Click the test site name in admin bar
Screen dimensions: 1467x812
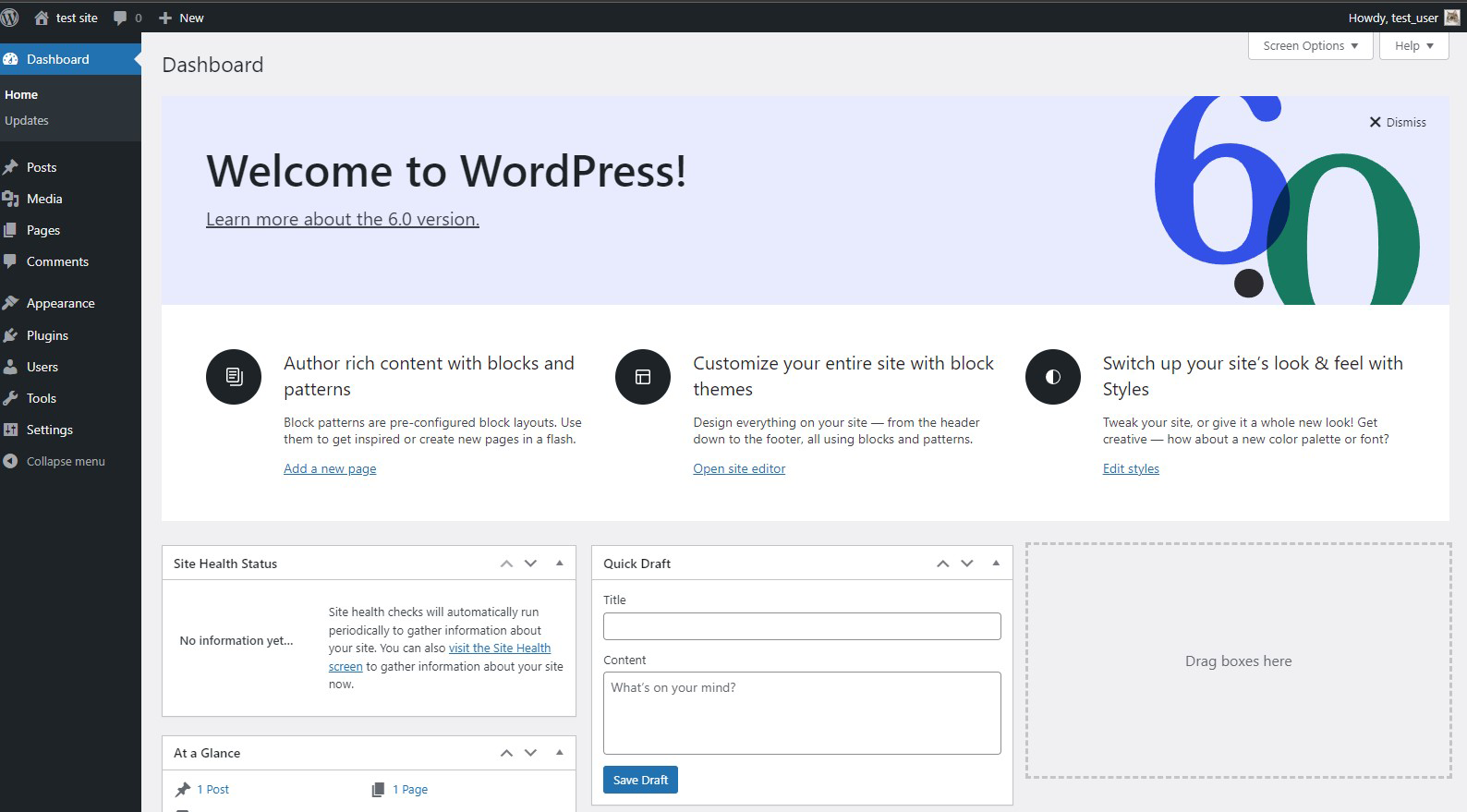pyautogui.click(x=77, y=18)
